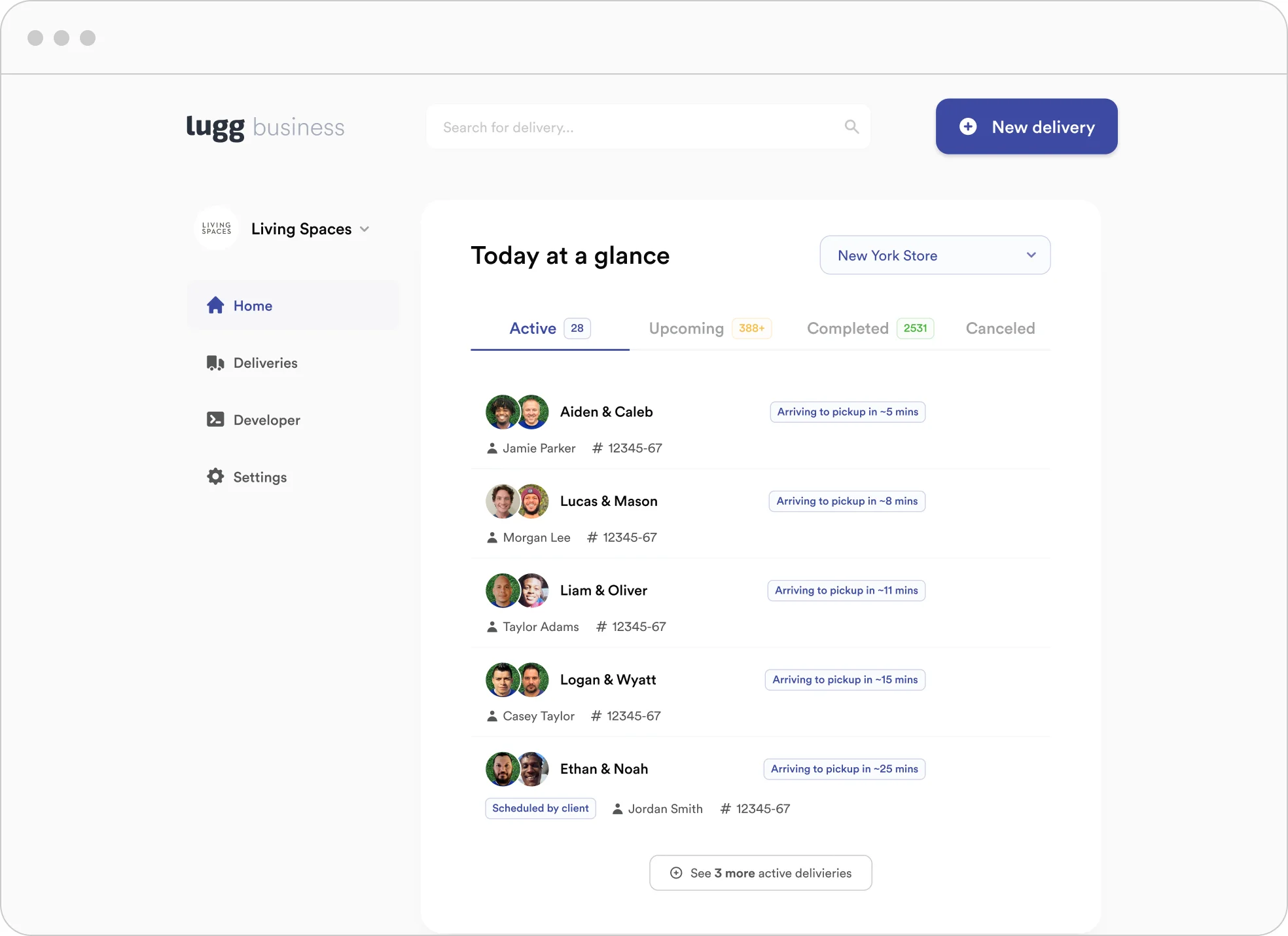Click Ethan & Noah crew avatars
This screenshot has width=1288, height=936.
pos(517,769)
